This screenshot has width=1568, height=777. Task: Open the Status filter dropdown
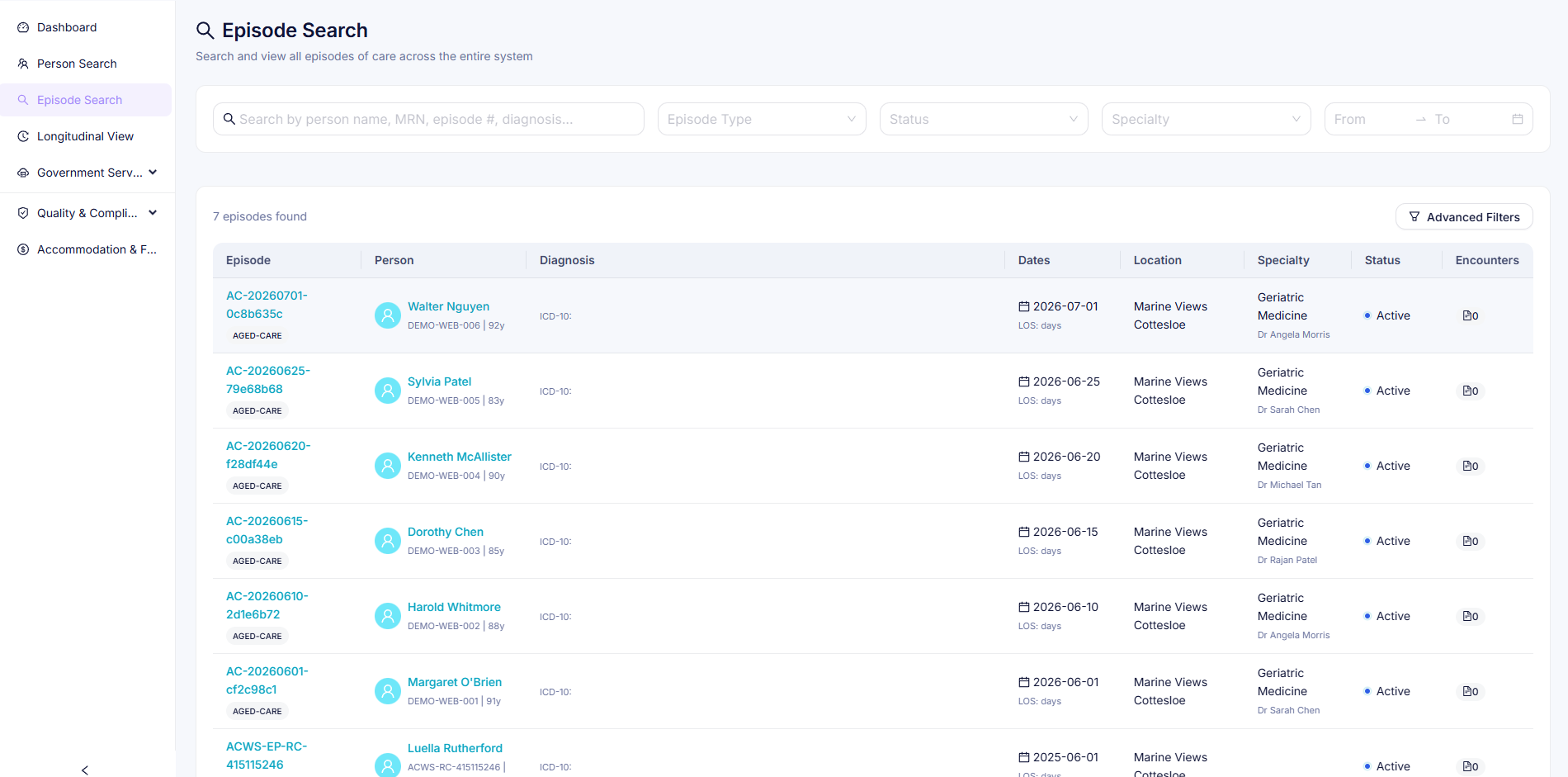[984, 119]
